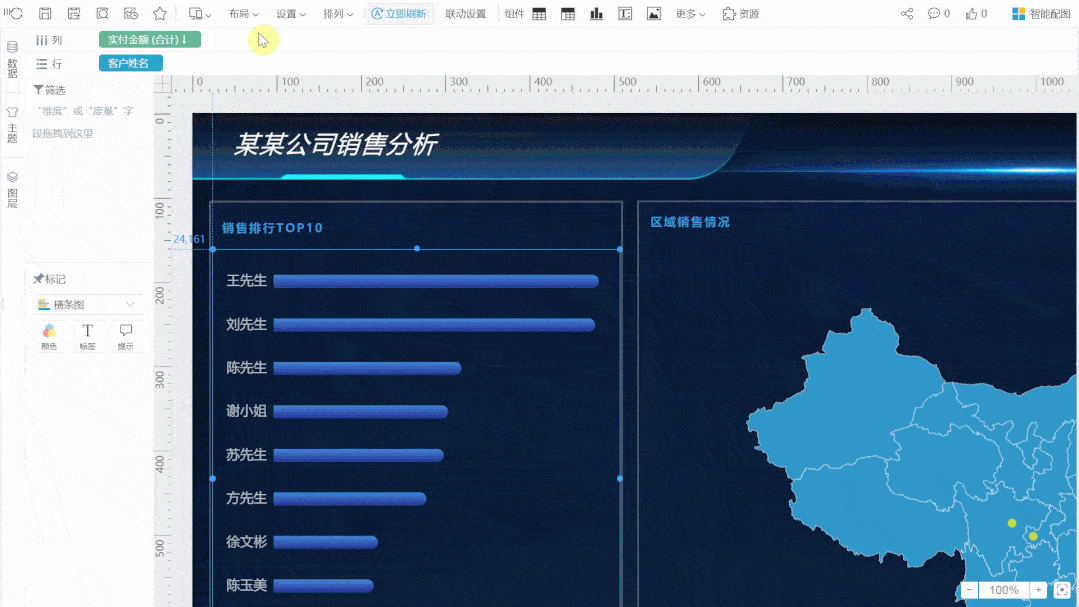
Task: Expand the 设置 settings dropdown
Action: click(x=291, y=14)
